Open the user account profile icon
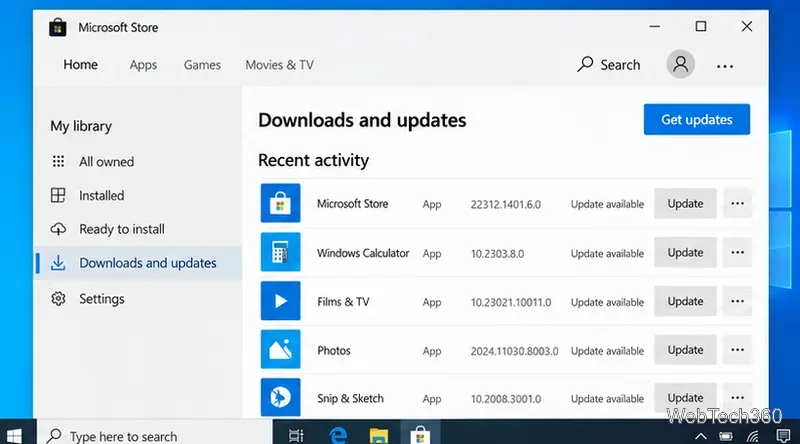The height and width of the screenshot is (444, 800). [x=680, y=64]
